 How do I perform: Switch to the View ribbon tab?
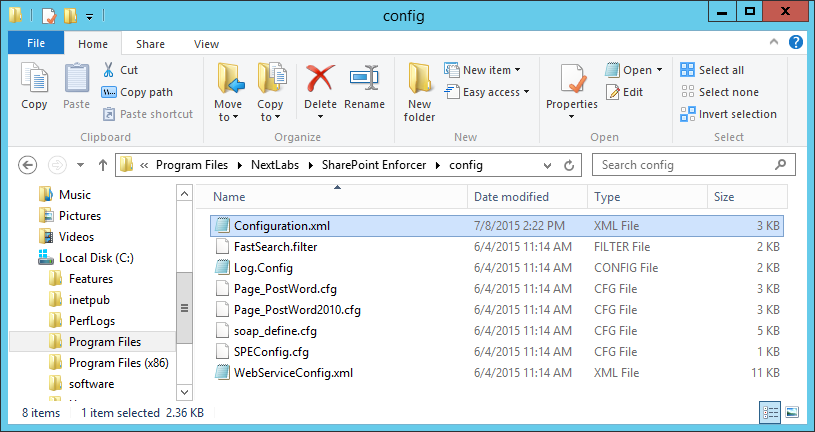click(x=206, y=44)
